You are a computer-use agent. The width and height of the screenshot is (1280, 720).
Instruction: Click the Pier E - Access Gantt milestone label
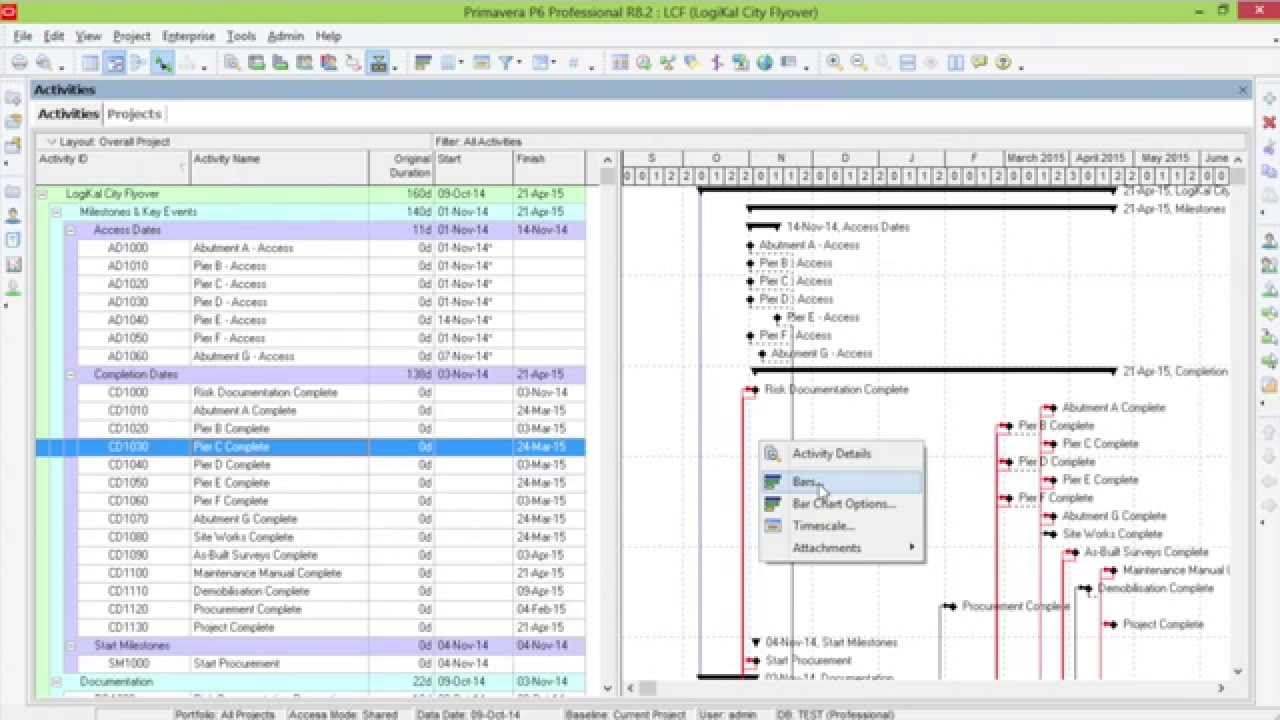(x=822, y=317)
